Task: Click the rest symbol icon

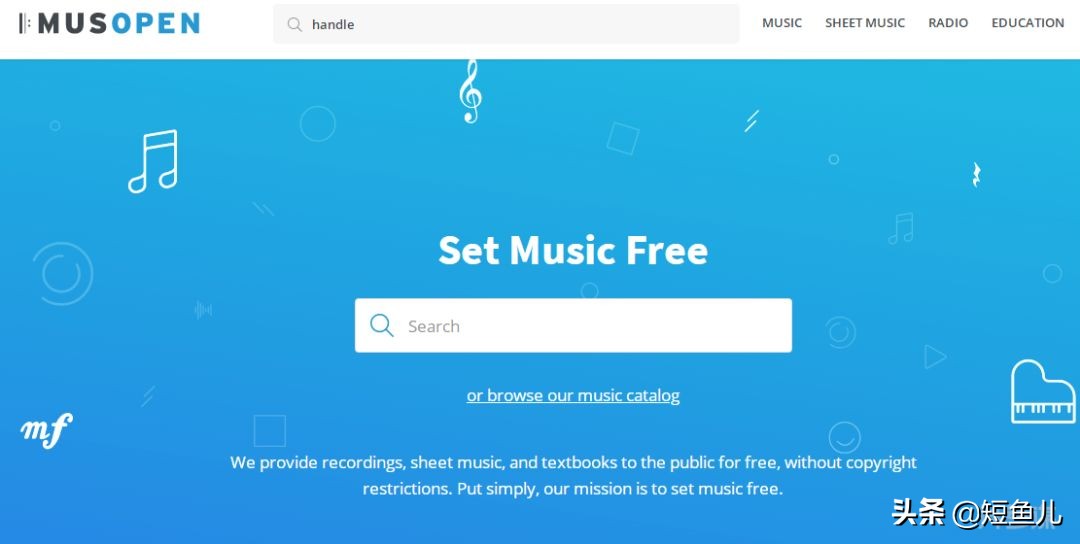Action: click(x=976, y=175)
